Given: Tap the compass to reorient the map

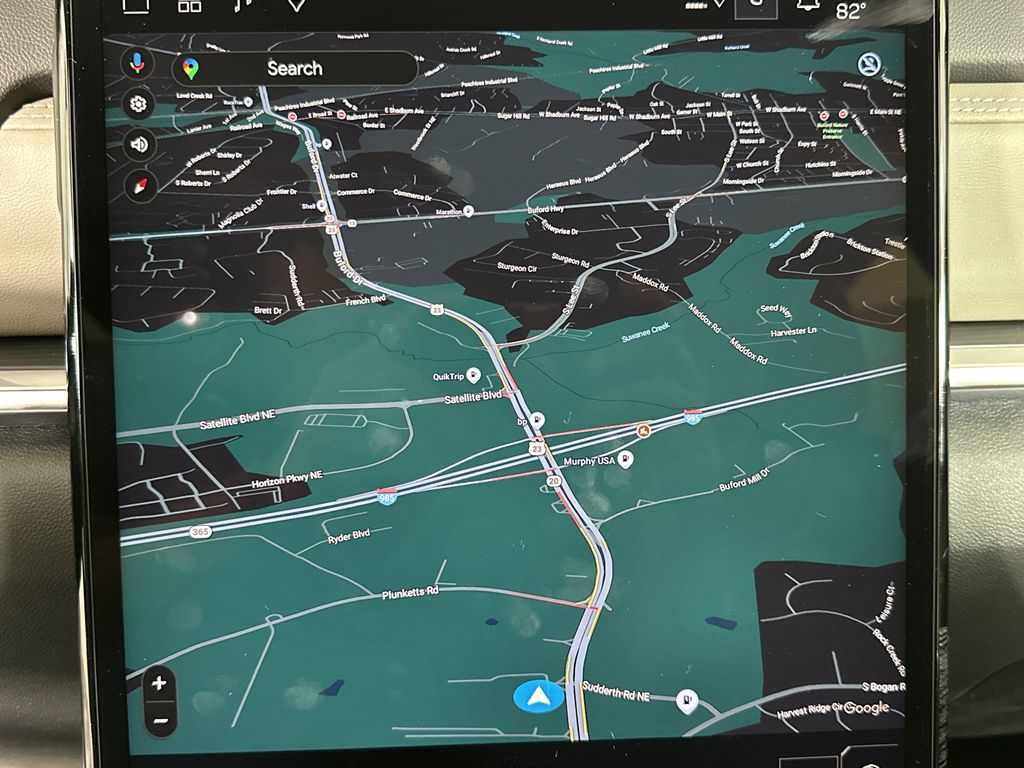Looking at the screenshot, I should (x=140, y=185).
